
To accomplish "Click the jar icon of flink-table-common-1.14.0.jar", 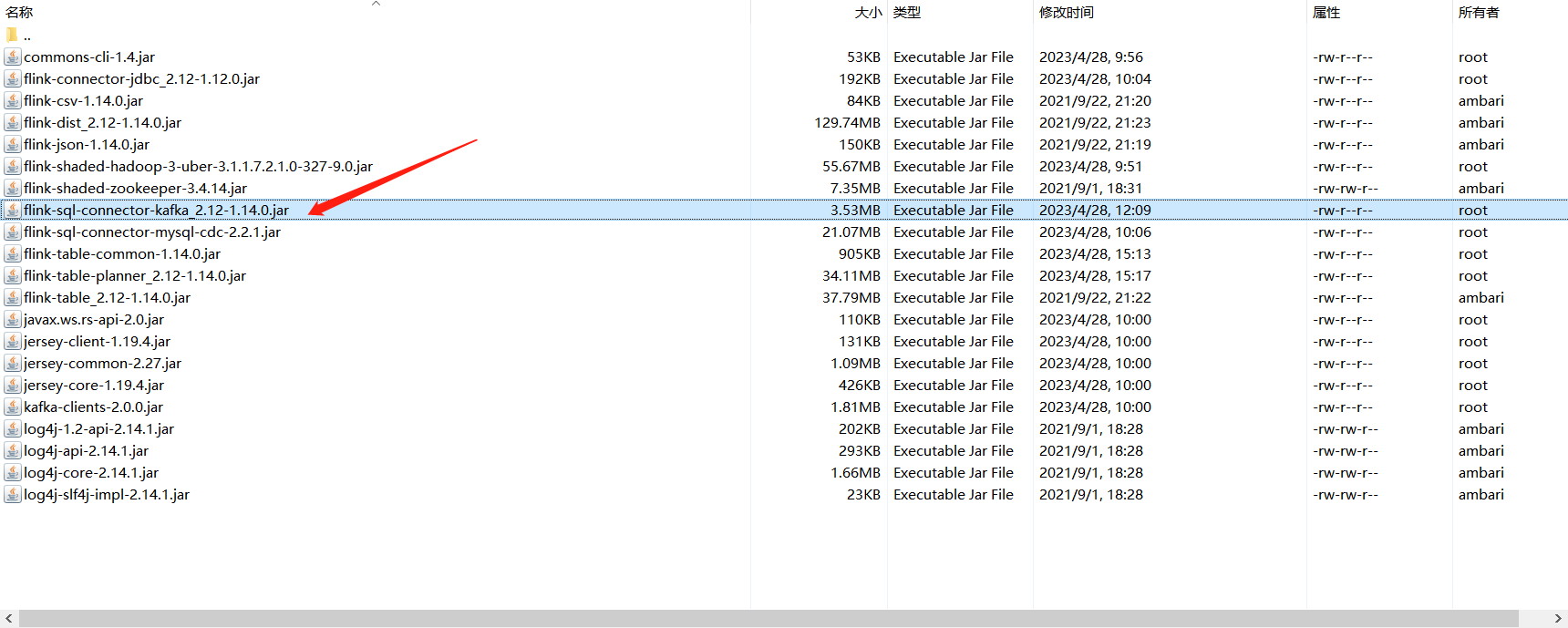I will point(13,253).
